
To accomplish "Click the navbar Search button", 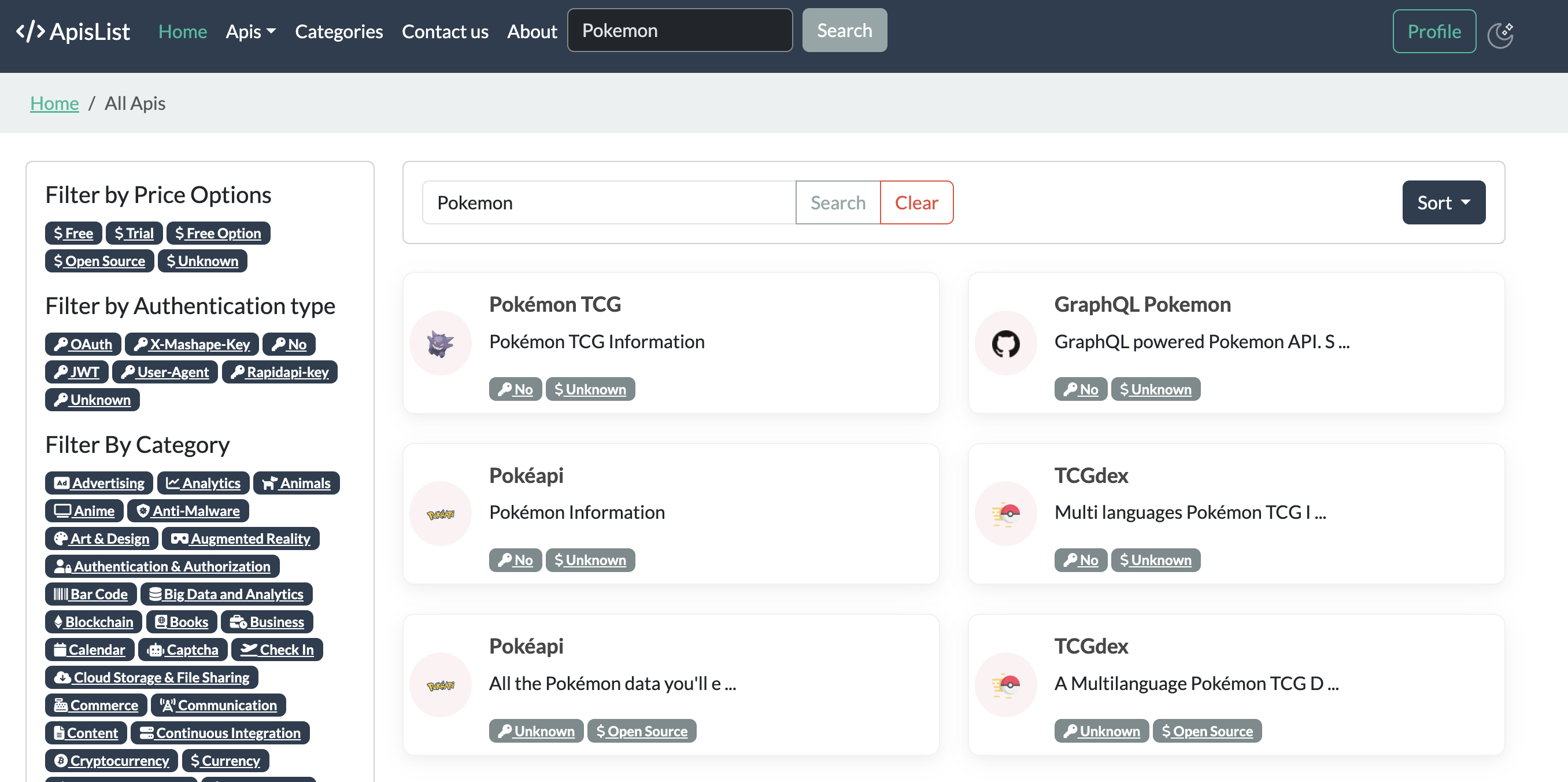I will click(x=844, y=31).
